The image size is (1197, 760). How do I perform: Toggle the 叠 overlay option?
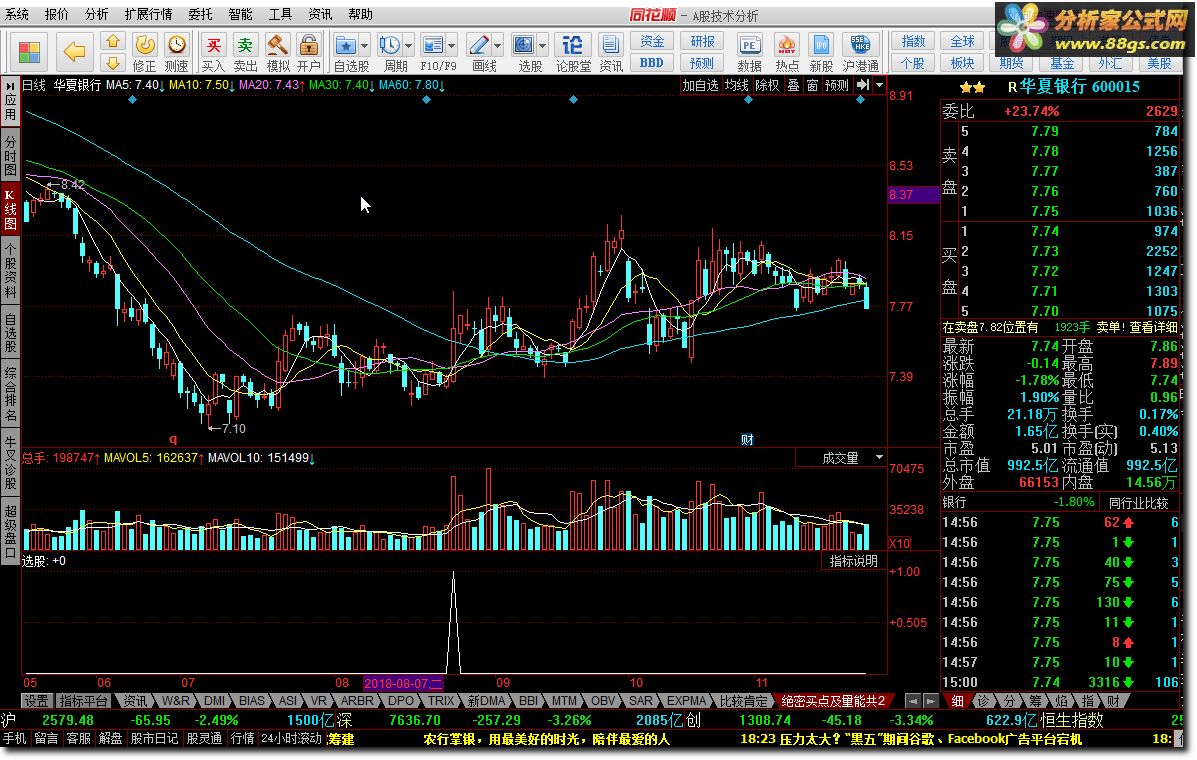793,85
